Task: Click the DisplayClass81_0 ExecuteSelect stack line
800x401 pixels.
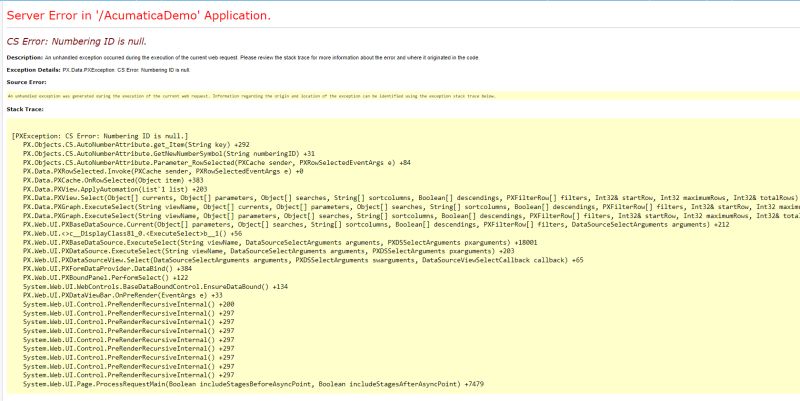Action: 133,233
